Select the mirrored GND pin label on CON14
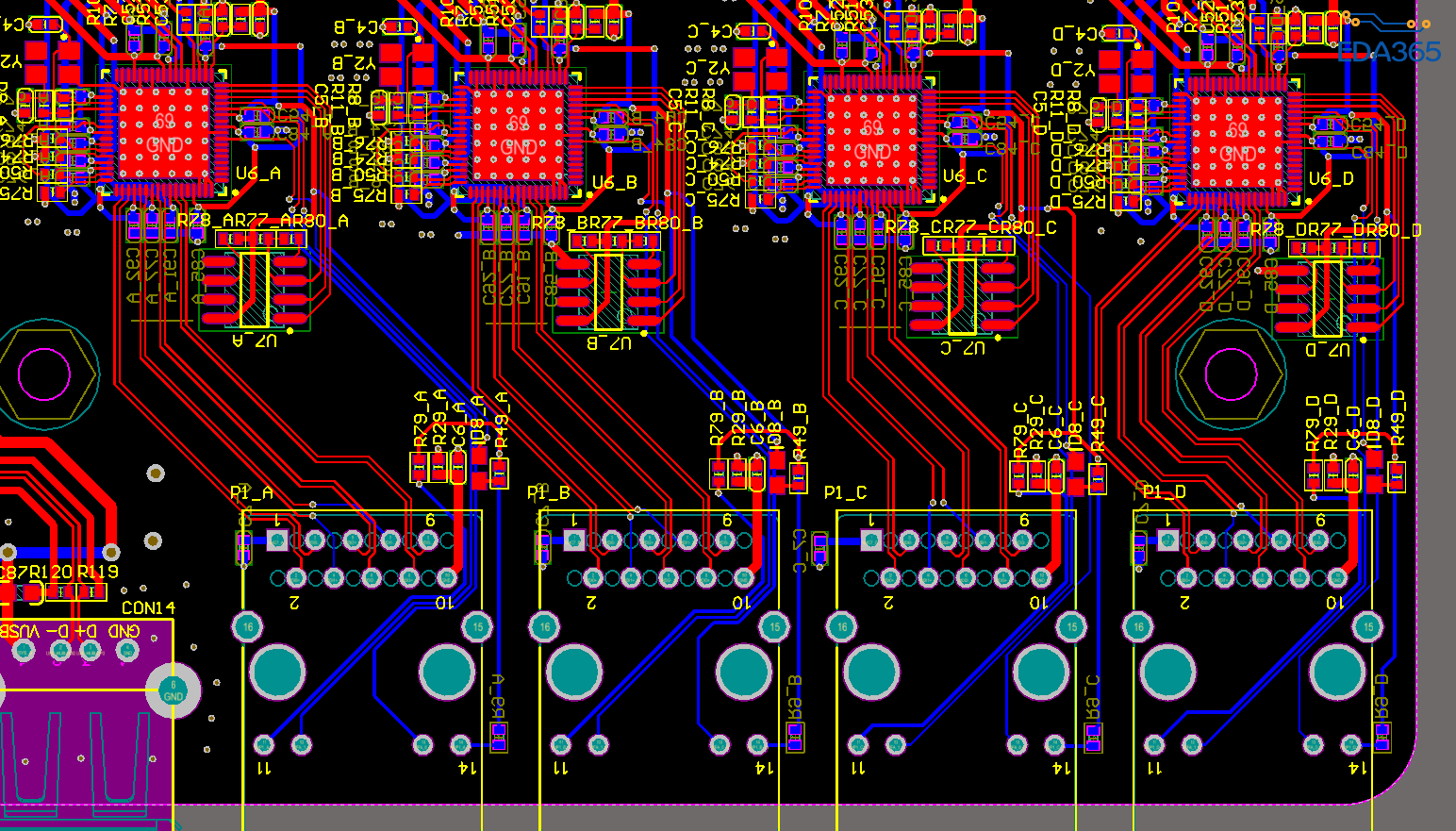1456x831 pixels. pyautogui.click(x=124, y=630)
